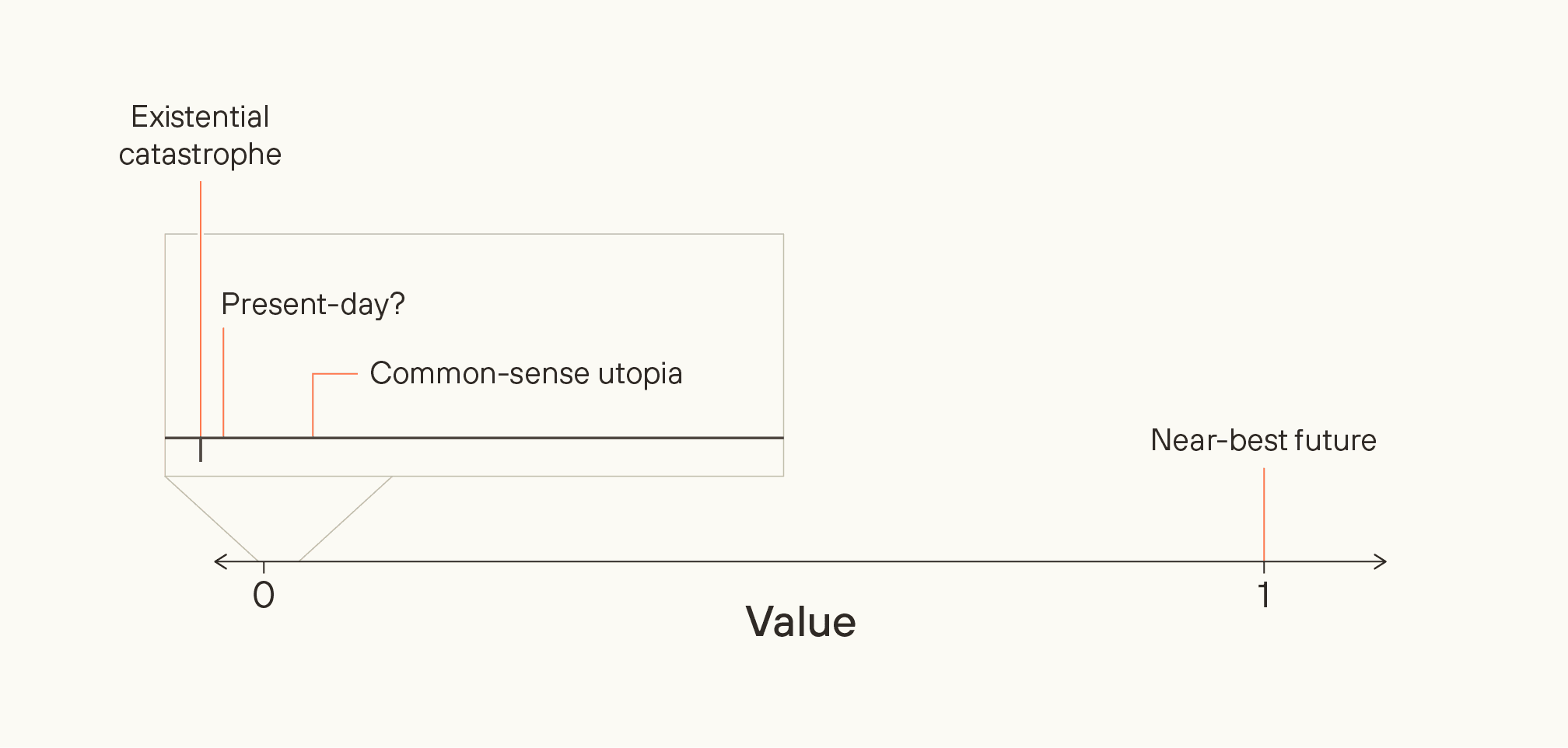The image size is (1568, 748).
Task: Click the "1" axis tick label
Action: click(x=1264, y=596)
